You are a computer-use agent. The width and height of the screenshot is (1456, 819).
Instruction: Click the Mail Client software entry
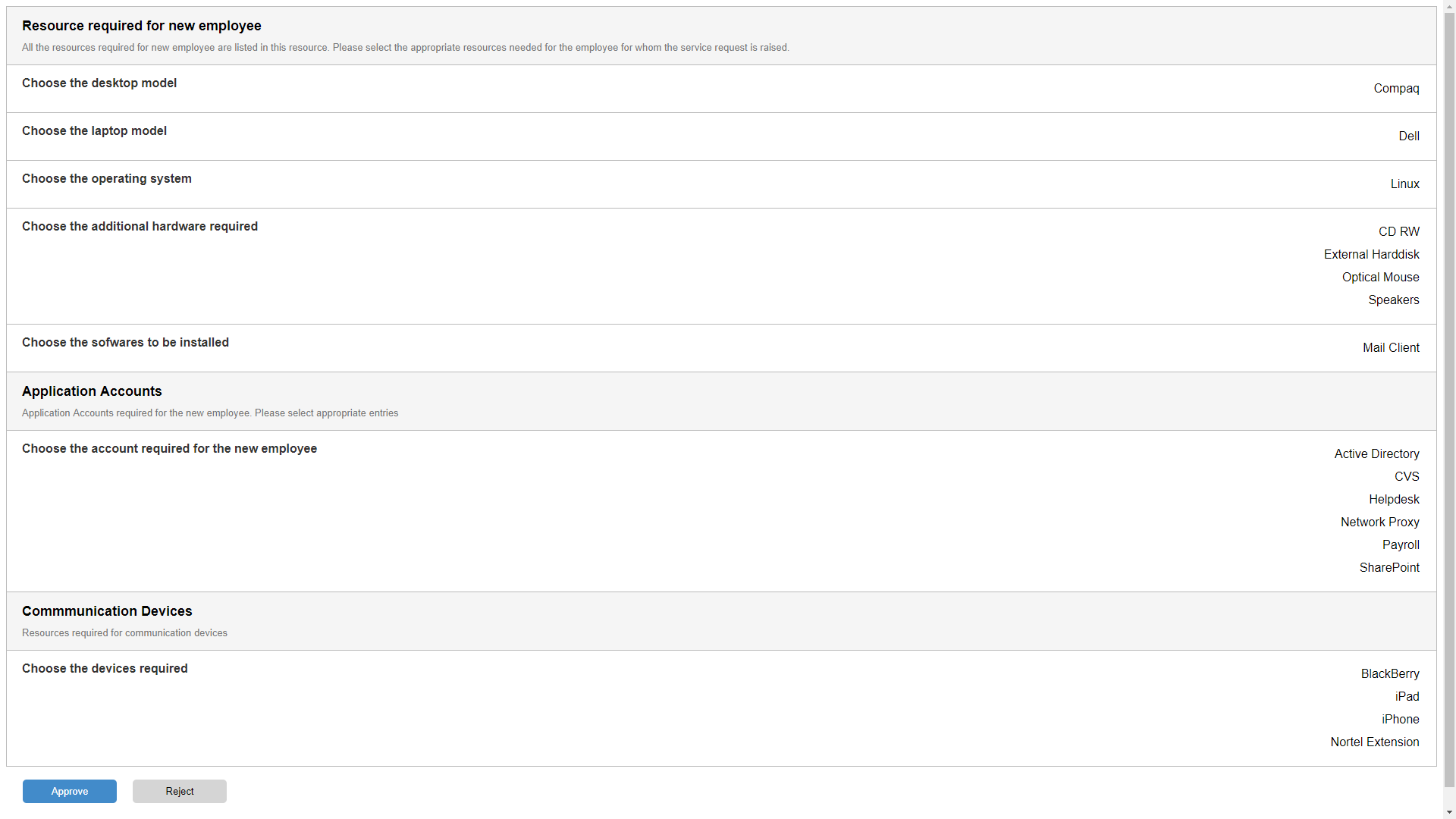pyautogui.click(x=1391, y=347)
